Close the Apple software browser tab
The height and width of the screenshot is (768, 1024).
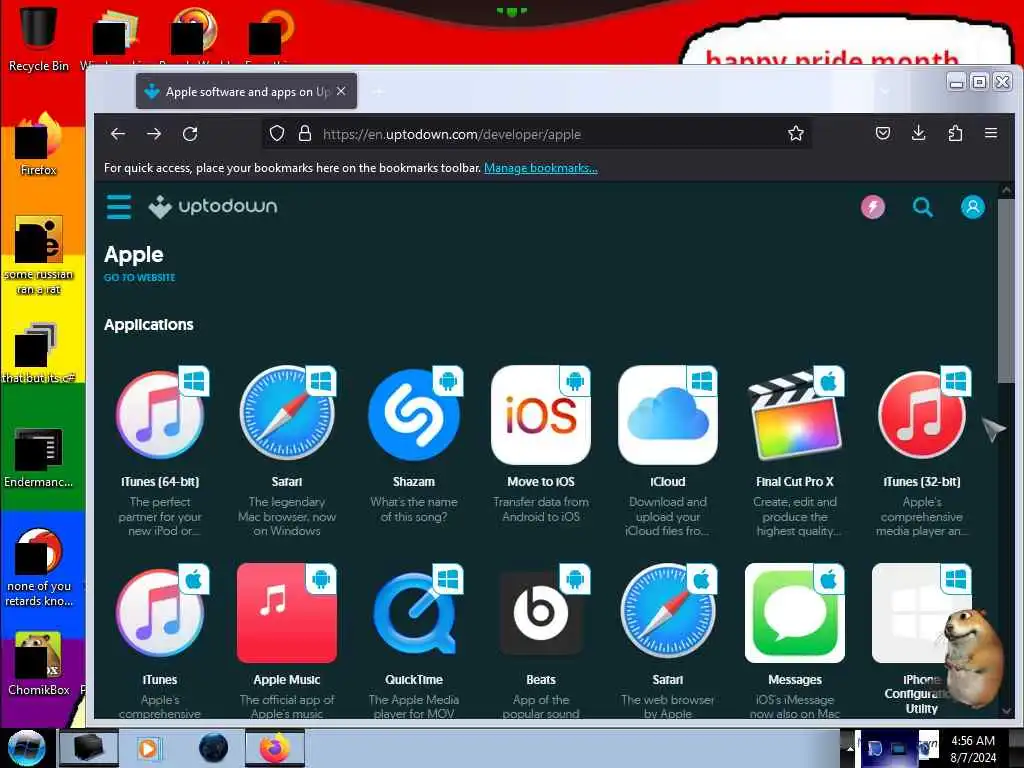tap(341, 91)
